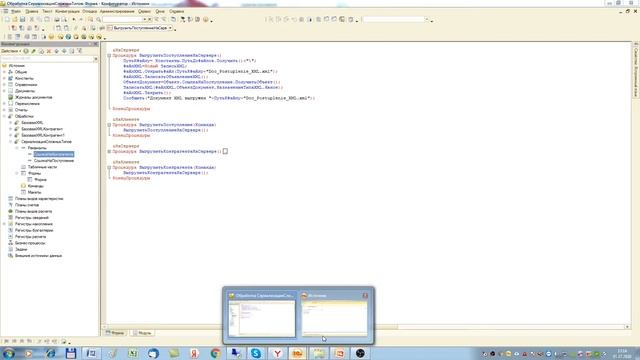Viewport: 640px width, 360px height.
Task: Open the Обработка СериализацияСло... window preview thumbnail
Action: tap(262, 315)
